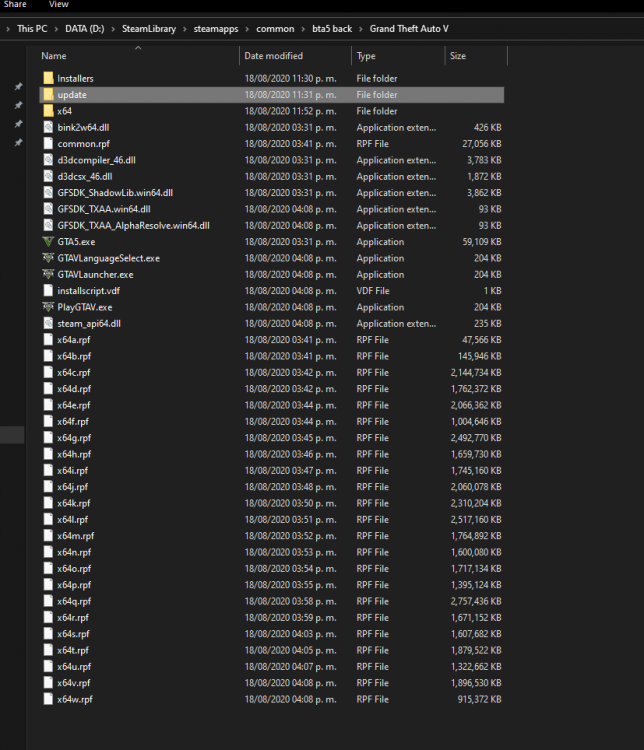
Task: Click the update folder icon
Action: point(48,94)
